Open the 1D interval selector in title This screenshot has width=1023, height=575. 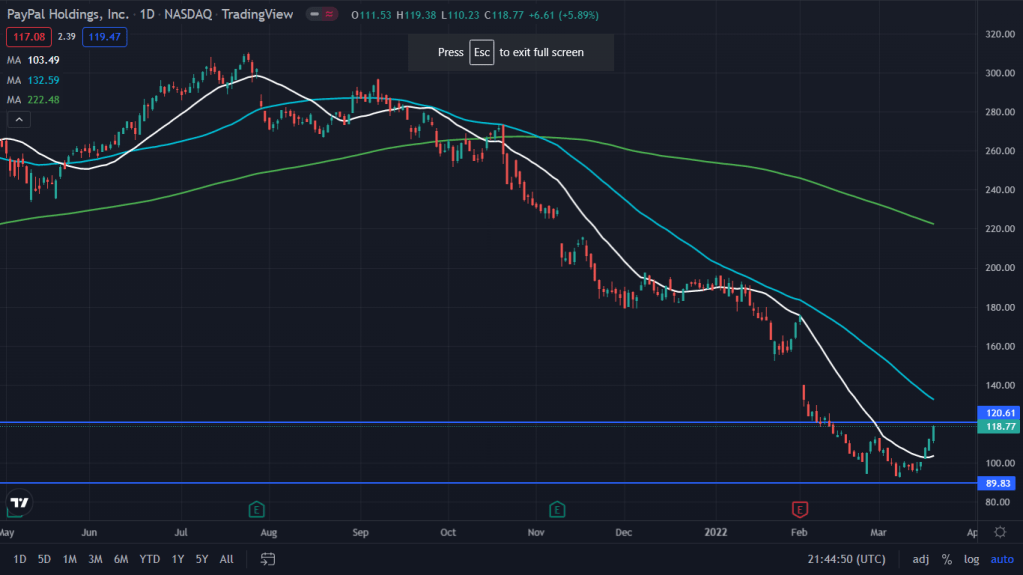pyautogui.click(x=144, y=16)
